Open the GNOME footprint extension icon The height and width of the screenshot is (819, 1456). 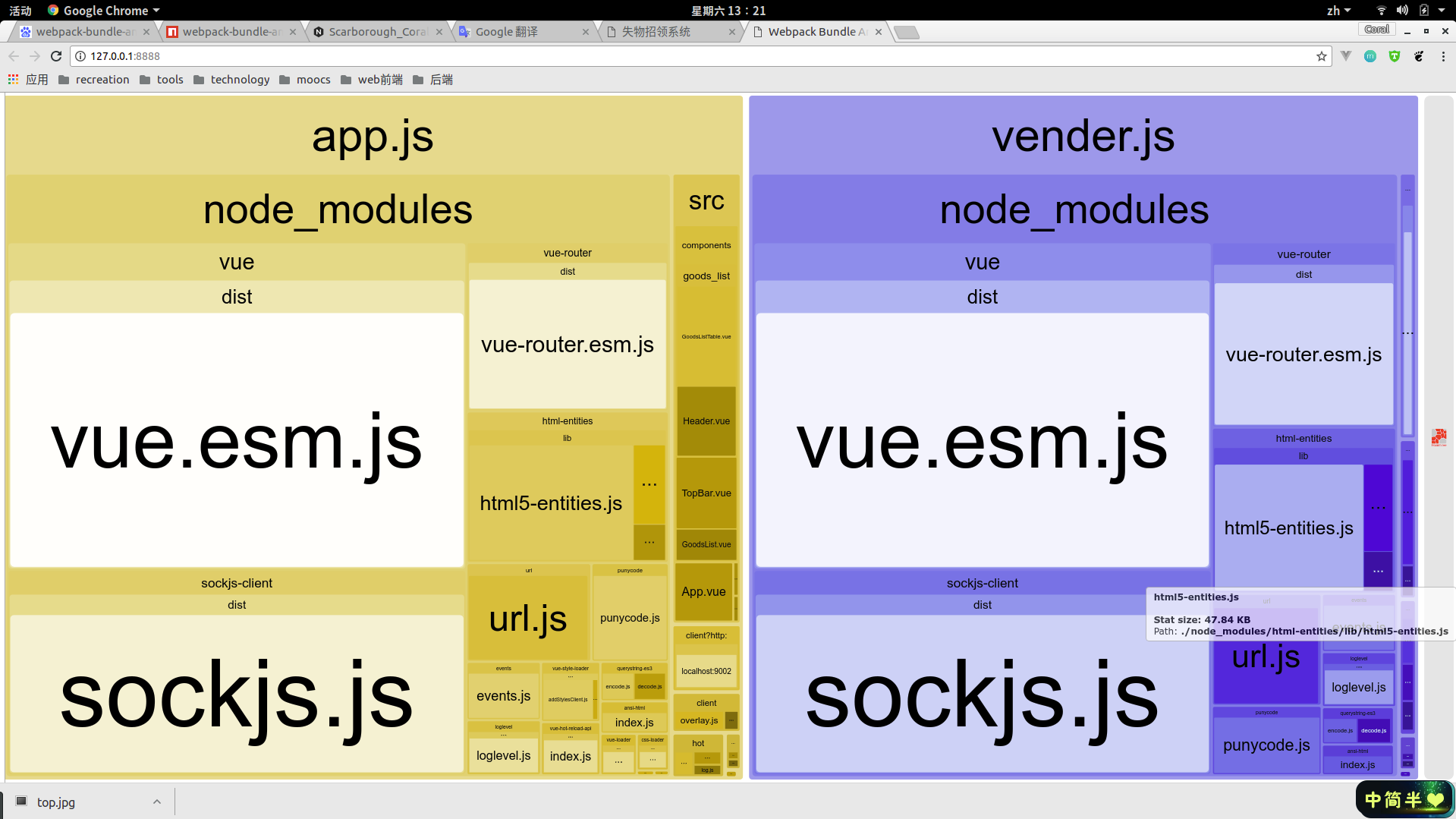[1419, 56]
